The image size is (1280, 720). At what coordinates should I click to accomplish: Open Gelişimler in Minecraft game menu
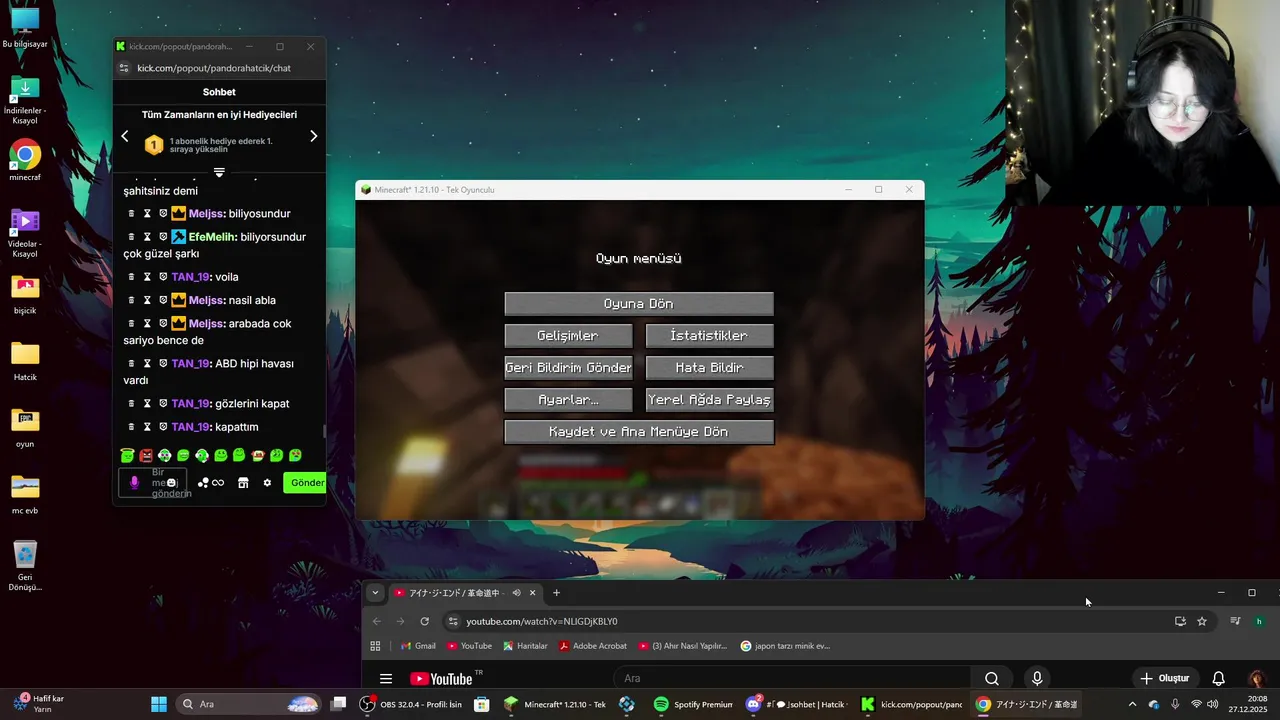[568, 336]
